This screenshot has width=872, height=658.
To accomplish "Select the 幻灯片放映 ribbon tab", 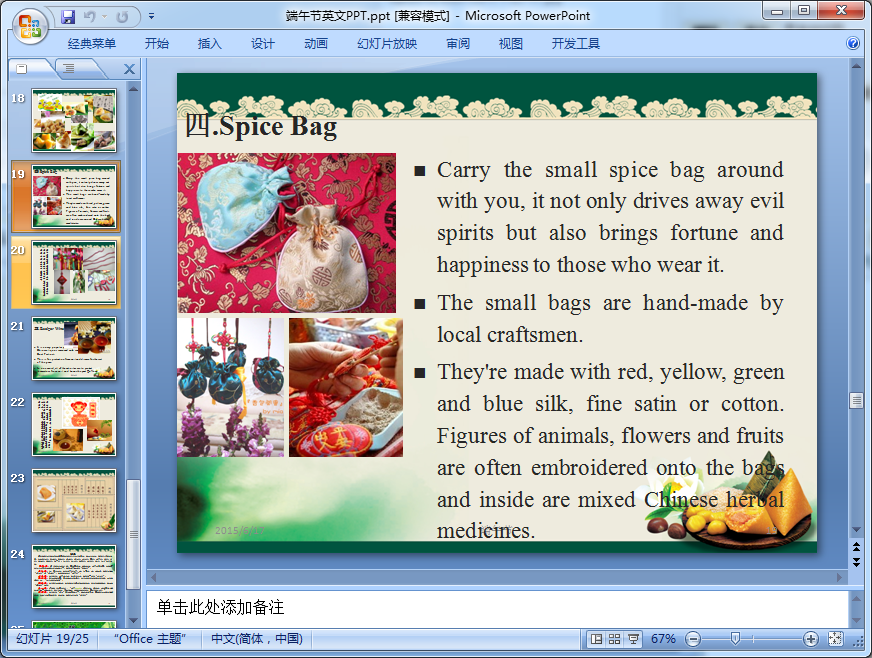I will tap(387, 43).
